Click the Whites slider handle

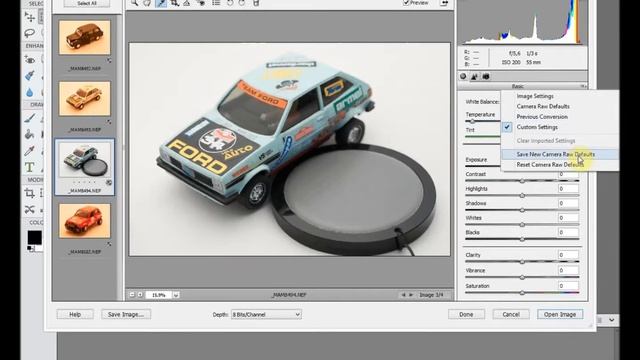pos(522,224)
